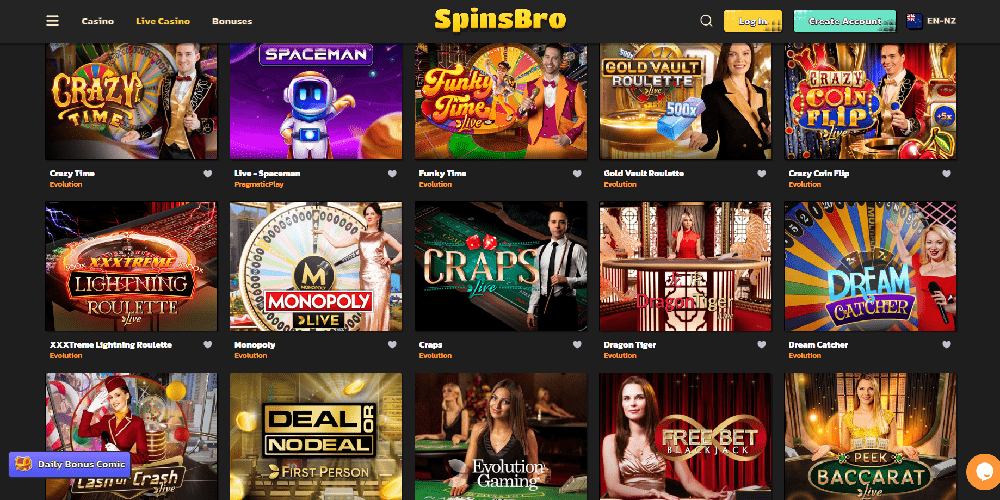The height and width of the screenshot is (500, 1000).
Task: Click the search magnifier icon
Action: (x=706, y=21)
